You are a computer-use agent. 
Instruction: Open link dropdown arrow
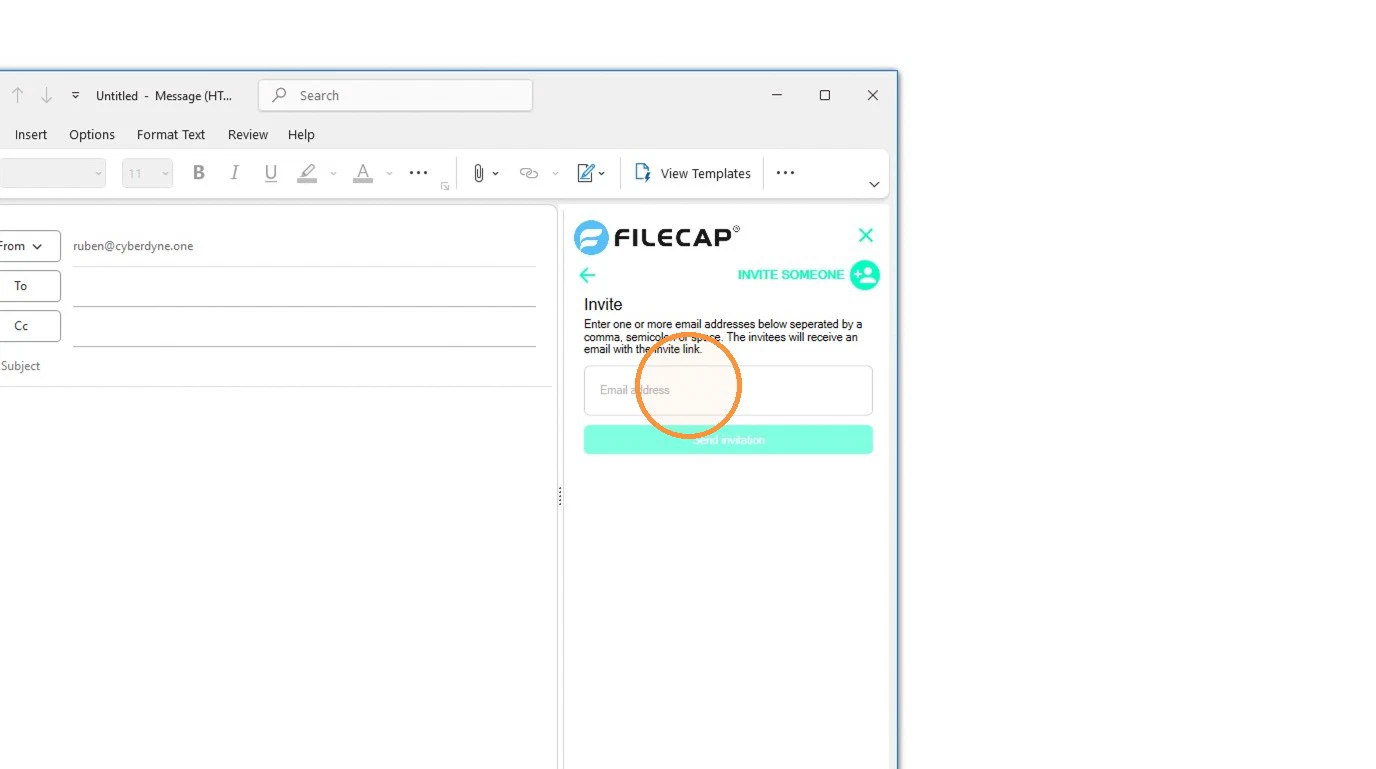tap(555, 174)
